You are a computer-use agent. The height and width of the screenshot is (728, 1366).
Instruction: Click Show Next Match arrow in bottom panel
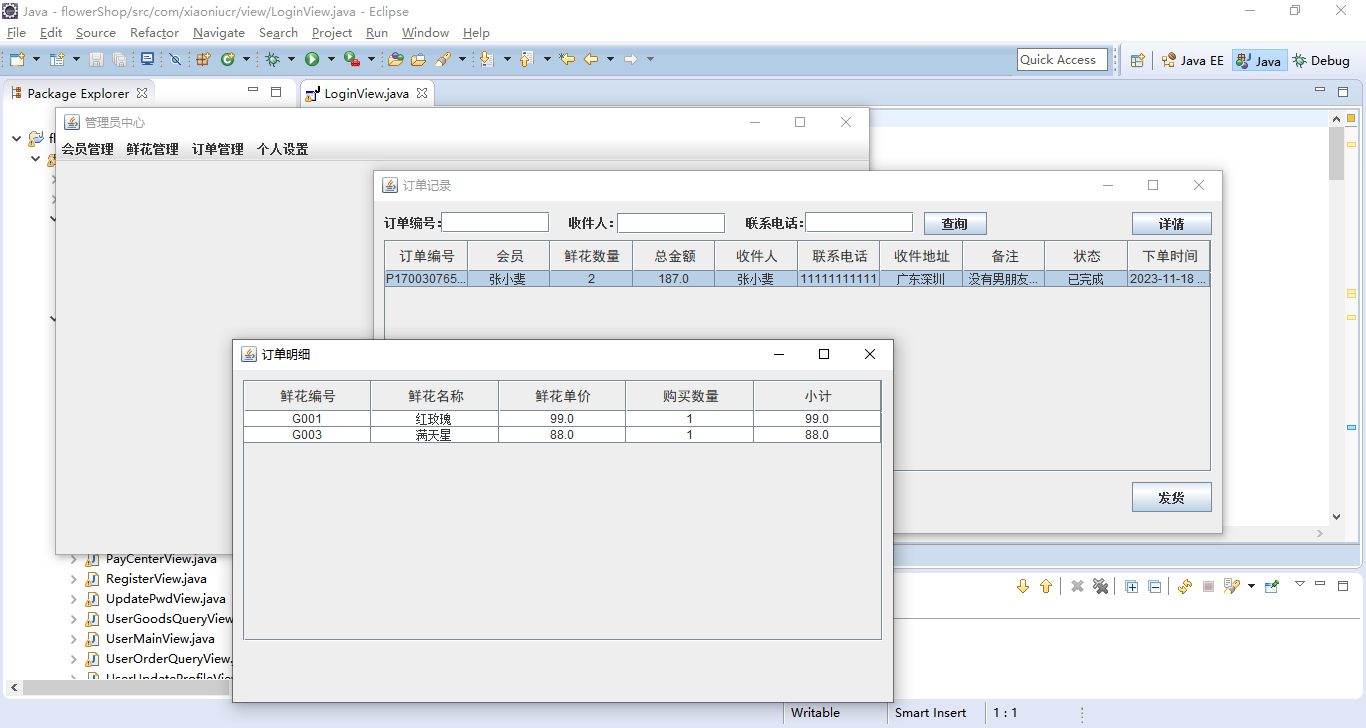tap(1023, 587)
